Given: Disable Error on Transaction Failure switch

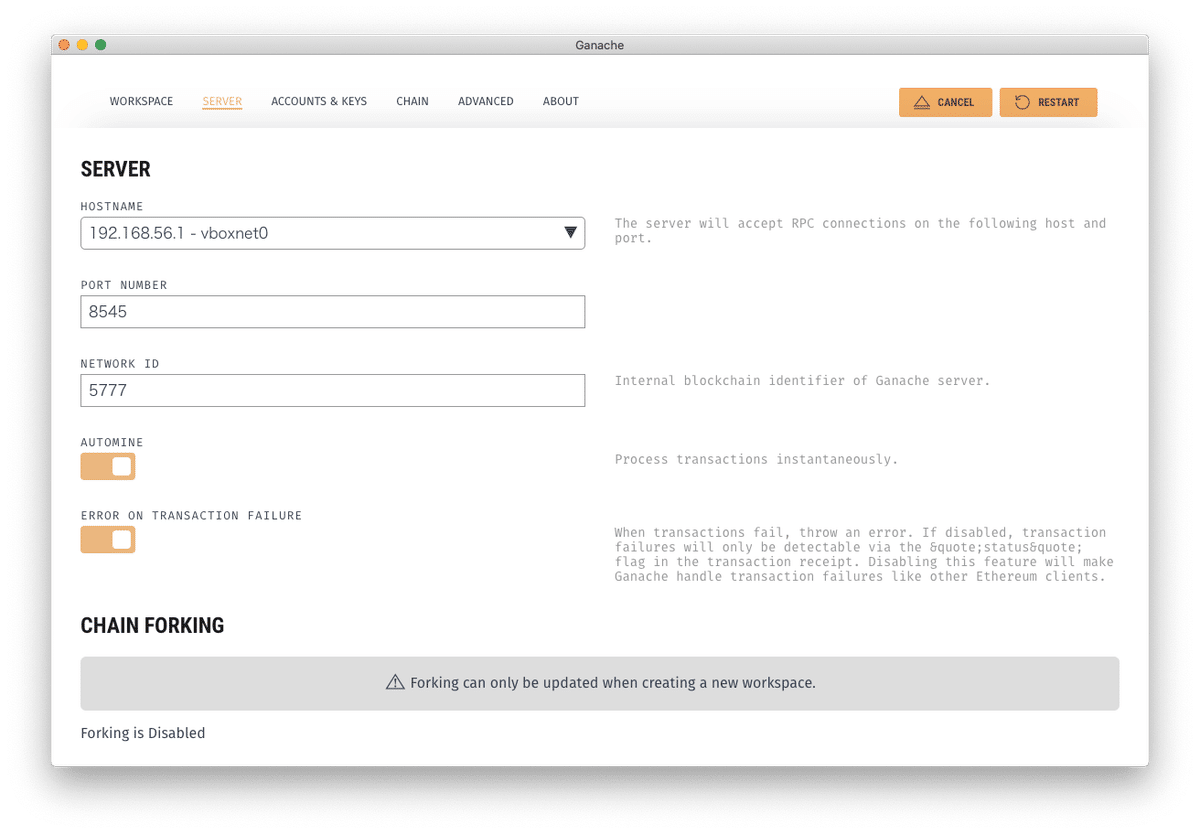Looking at the screenshot, I should pos(108,540).
